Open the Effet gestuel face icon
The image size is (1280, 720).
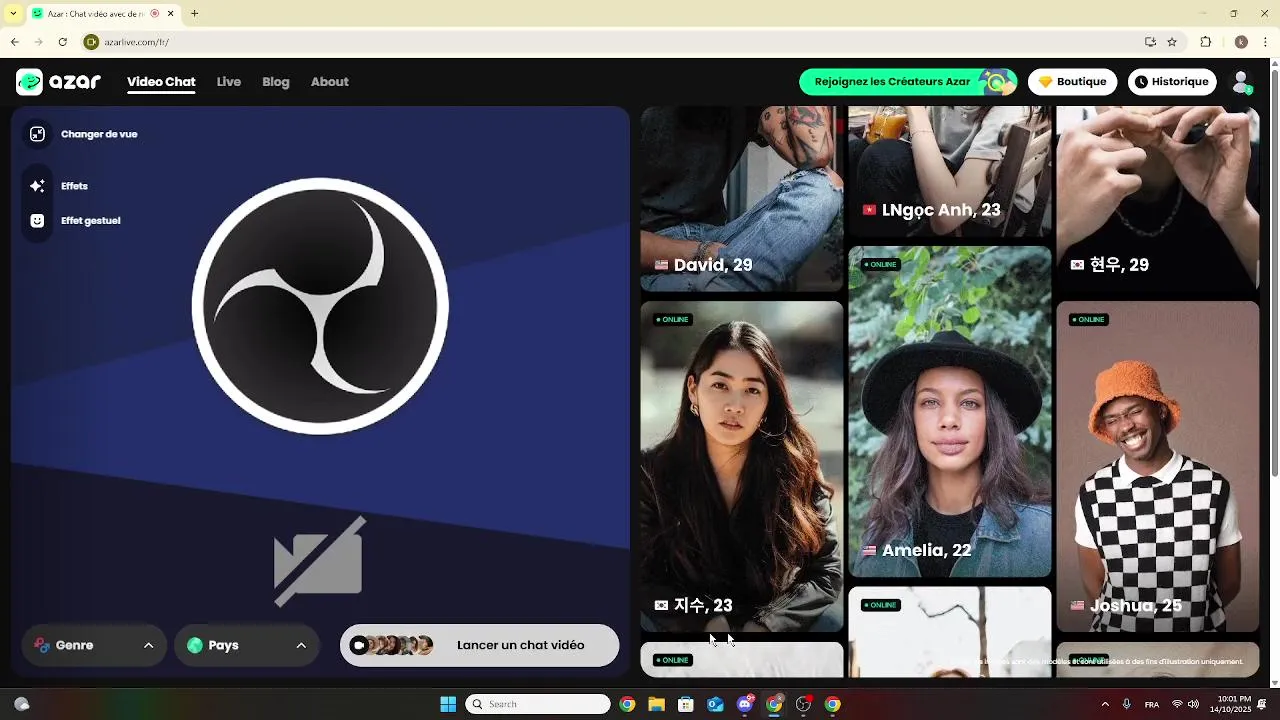(x=37, y=221)
